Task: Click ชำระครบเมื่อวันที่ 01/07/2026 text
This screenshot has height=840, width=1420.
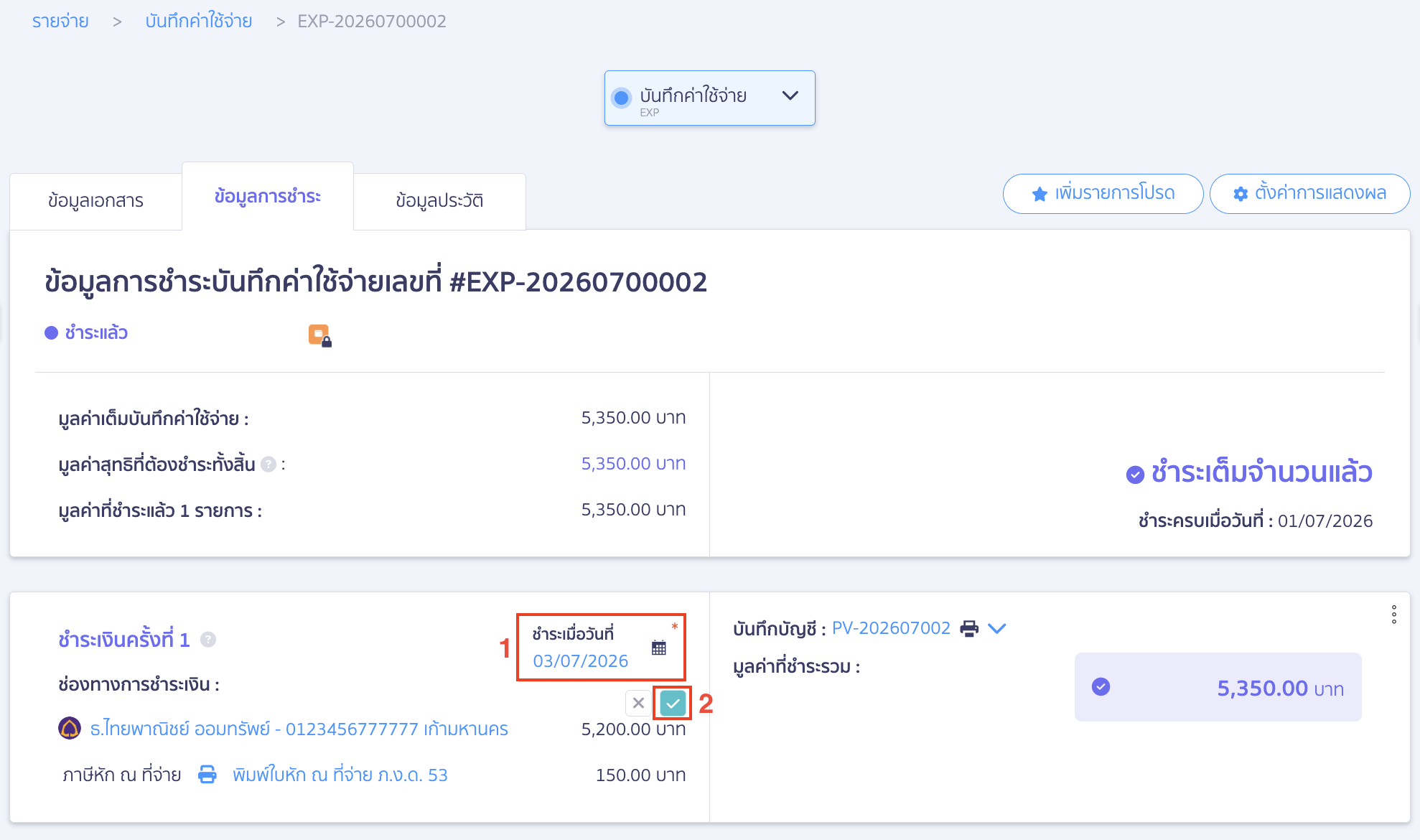Action: [x=1256, y=521]
